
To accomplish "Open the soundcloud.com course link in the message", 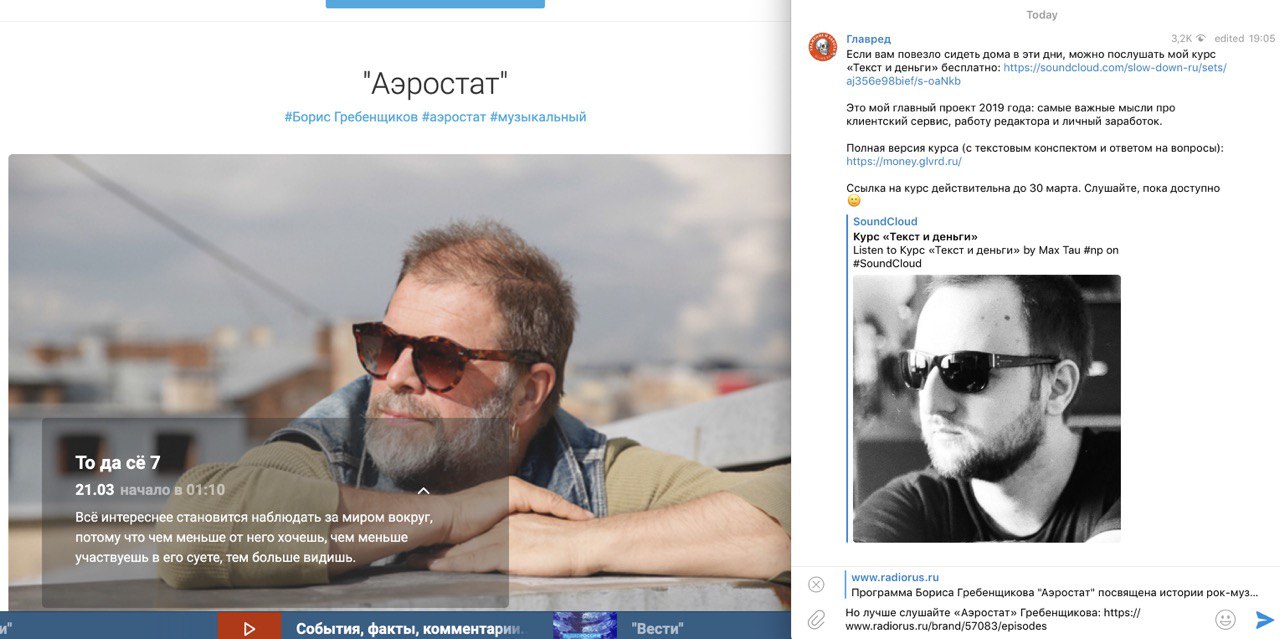I will pos(1036,74).
